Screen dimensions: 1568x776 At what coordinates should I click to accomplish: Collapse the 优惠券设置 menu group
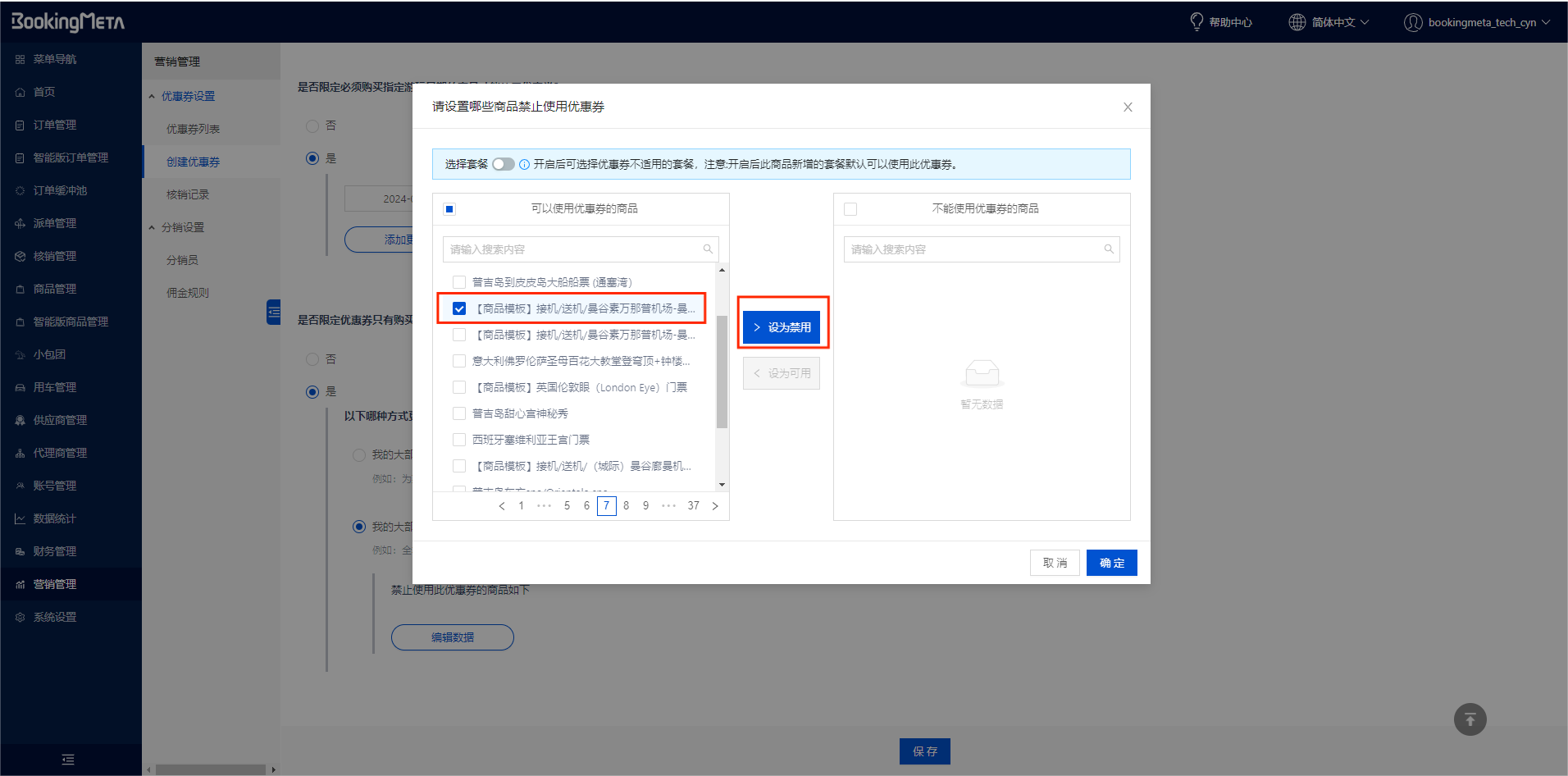click(152, 96)
